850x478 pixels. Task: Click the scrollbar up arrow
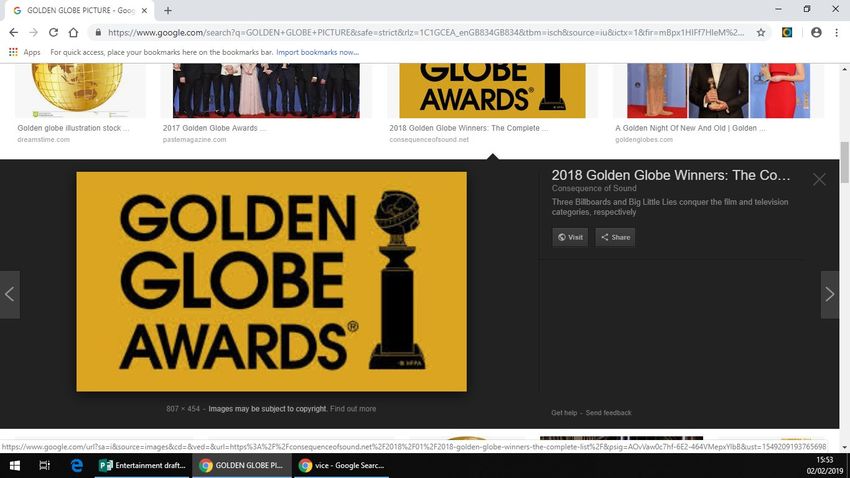(845, 69)
